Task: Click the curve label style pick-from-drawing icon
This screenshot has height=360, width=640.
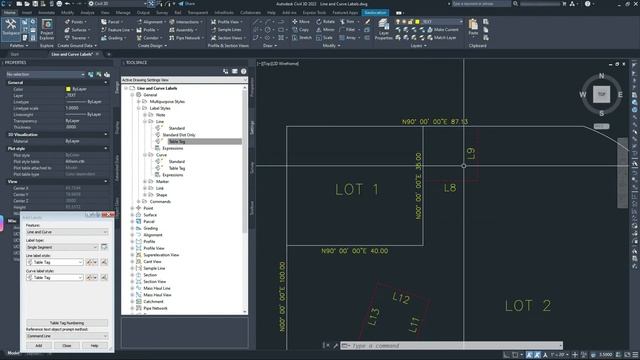Action: (x=104, y=277)
